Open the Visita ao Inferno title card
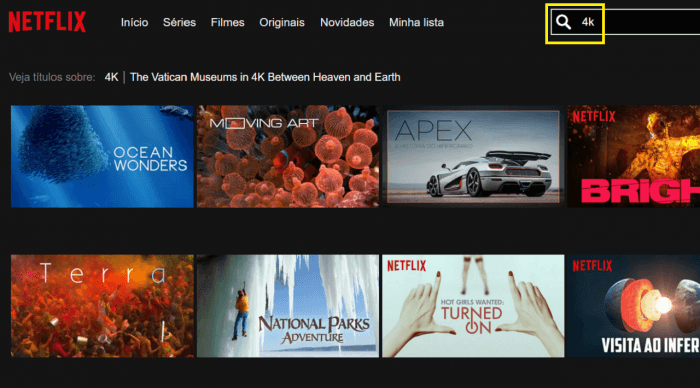Screen dimensions: 700x388 click(x=633, y=306)
